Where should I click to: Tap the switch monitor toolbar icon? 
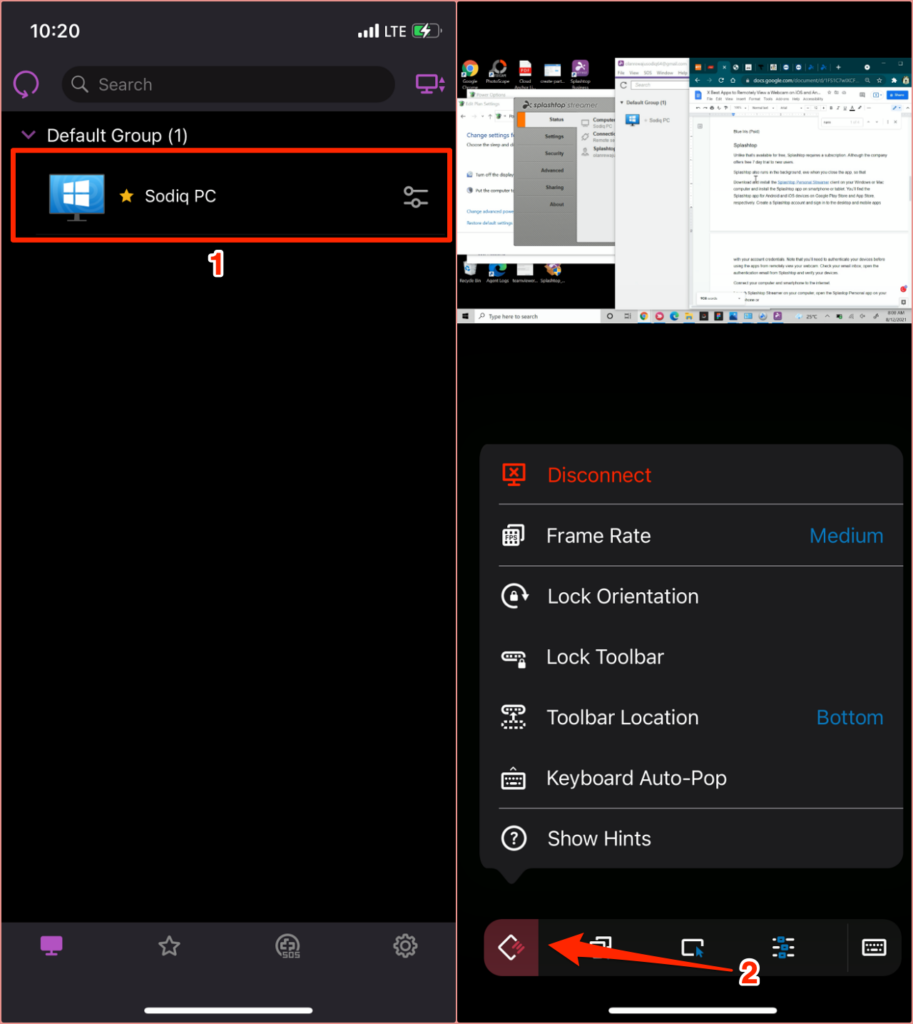click(600, 947)
